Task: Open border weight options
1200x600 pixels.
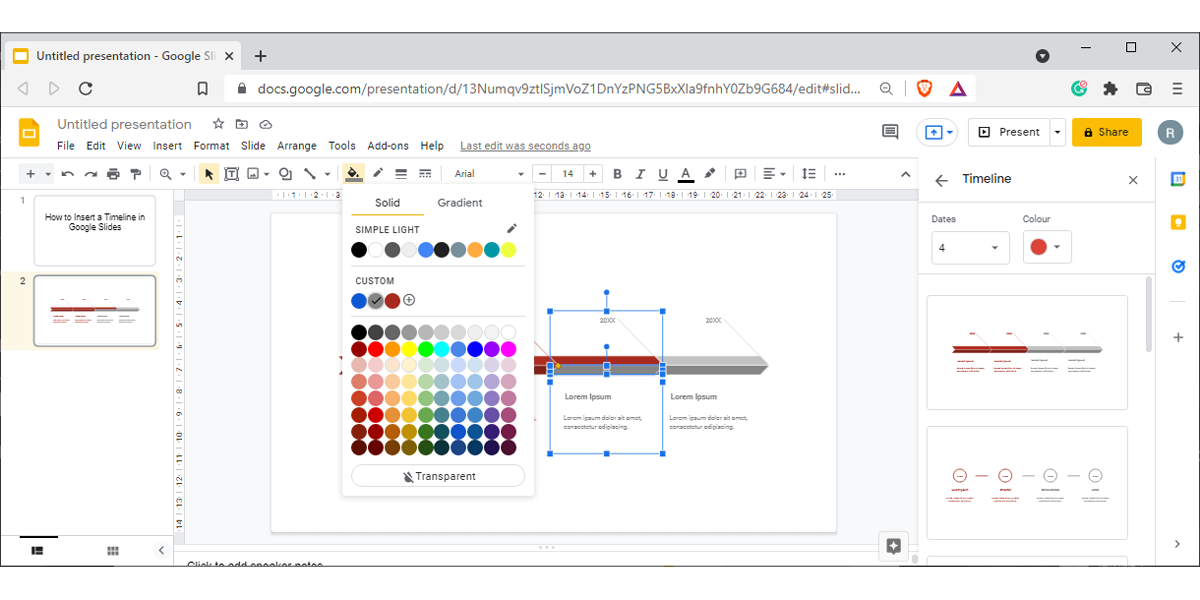Action: [401, 174]
